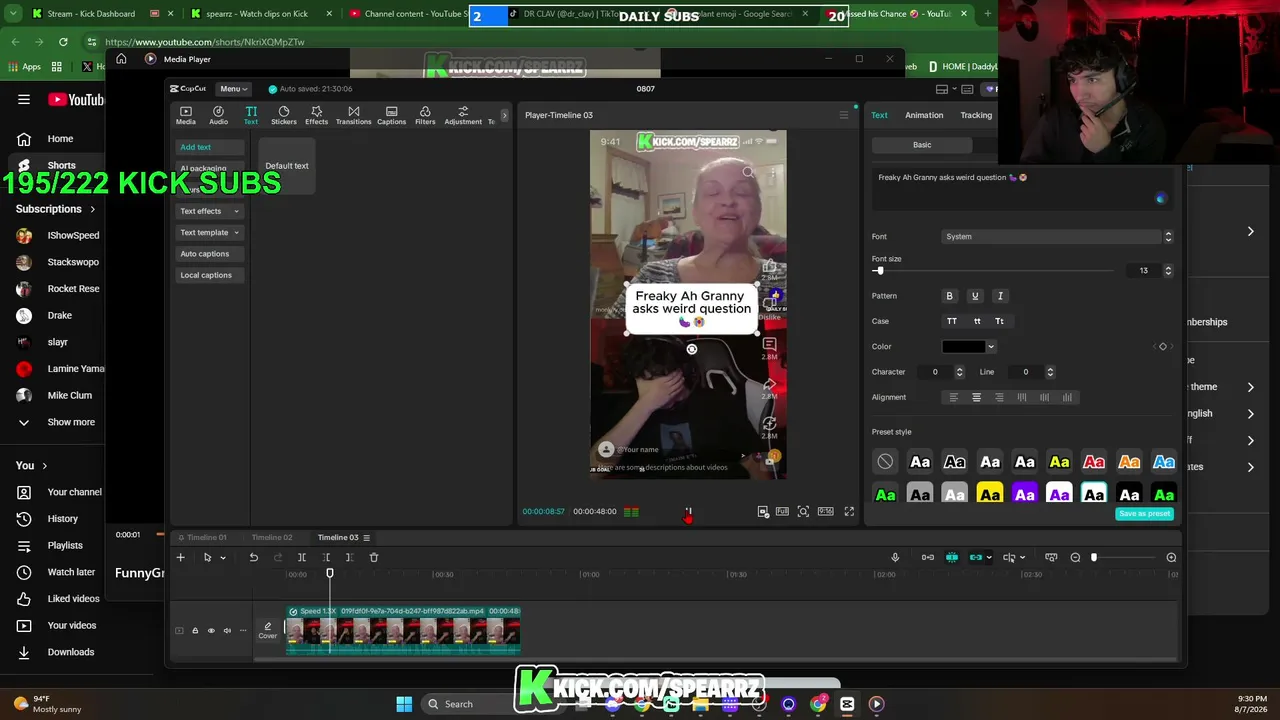Open the Effects panel
Screen dimensions: 1280x720
(x=316, y=115)
